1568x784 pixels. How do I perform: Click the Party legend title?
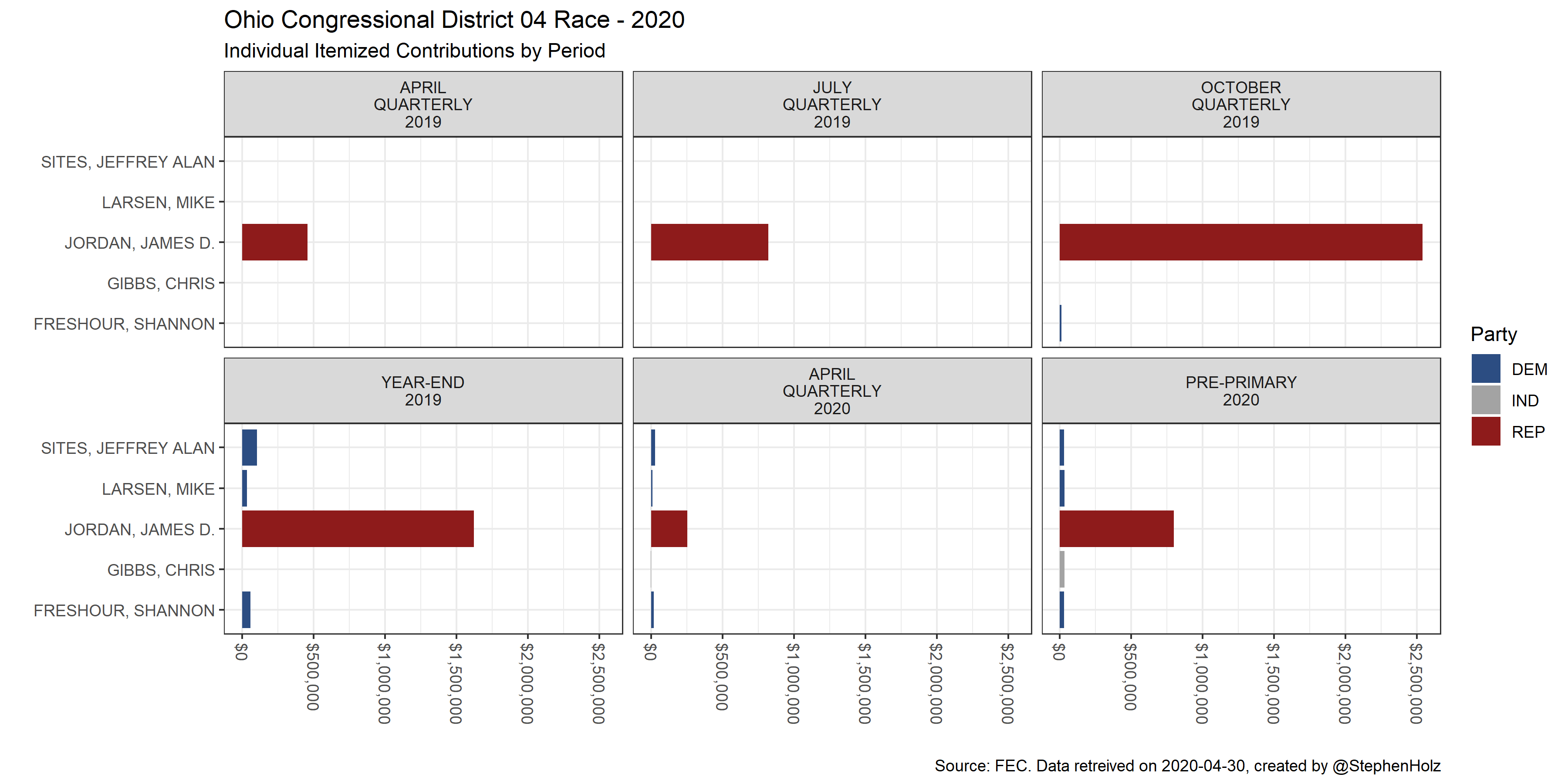click(x=1493, y=334)
